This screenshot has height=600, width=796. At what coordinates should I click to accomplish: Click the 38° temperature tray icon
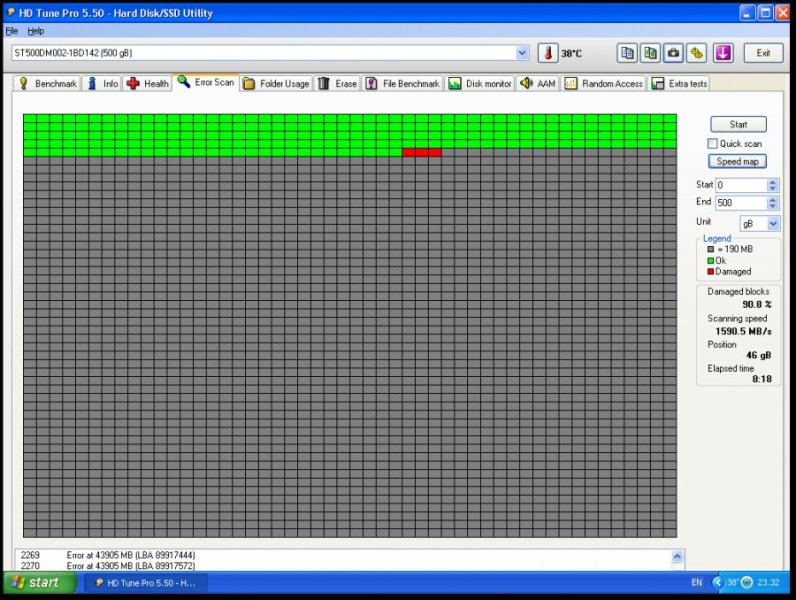click(x=732, y=583)
